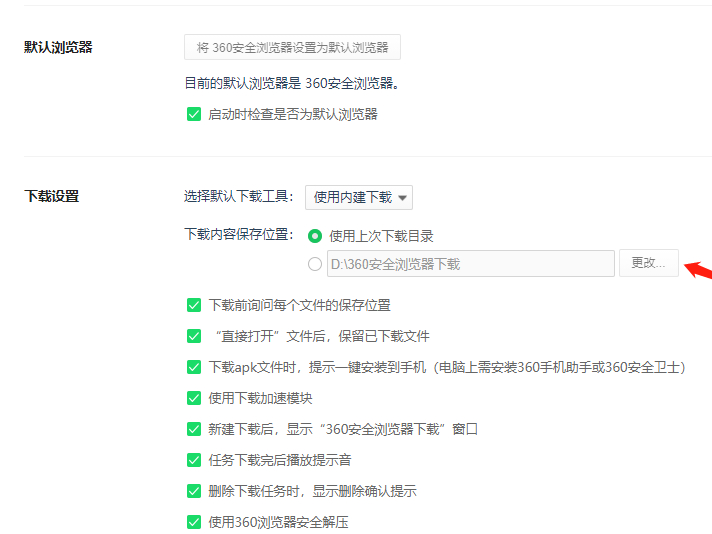The width and height of the screenshot is (712, 534).
Task: Click 将360安全浏览器设置为默认浏览器 button
Action: pos(292,47)
